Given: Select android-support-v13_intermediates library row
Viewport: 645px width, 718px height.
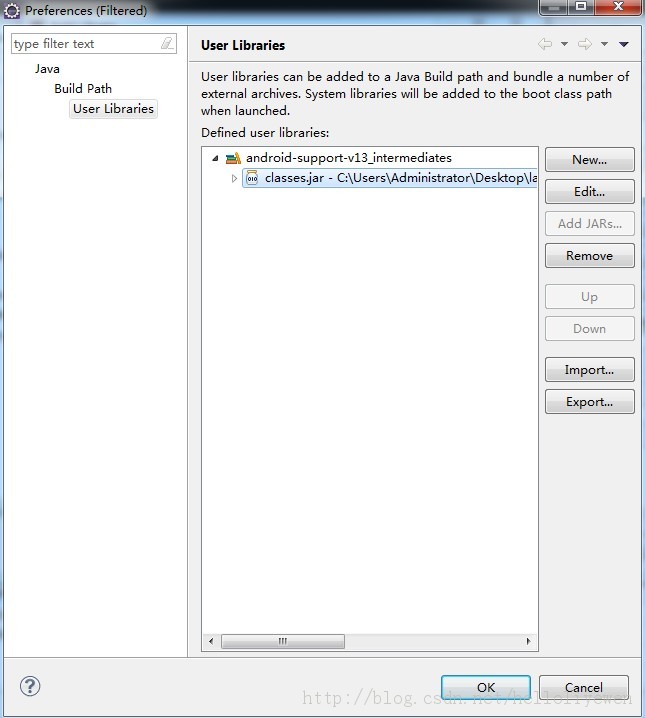Looking at the screenshot, I should (349, 158).
